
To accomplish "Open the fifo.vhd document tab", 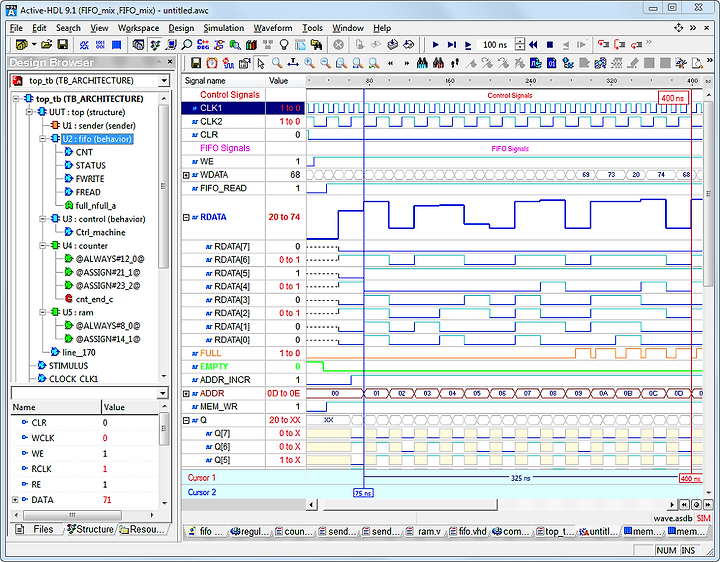I will point(467,531).
